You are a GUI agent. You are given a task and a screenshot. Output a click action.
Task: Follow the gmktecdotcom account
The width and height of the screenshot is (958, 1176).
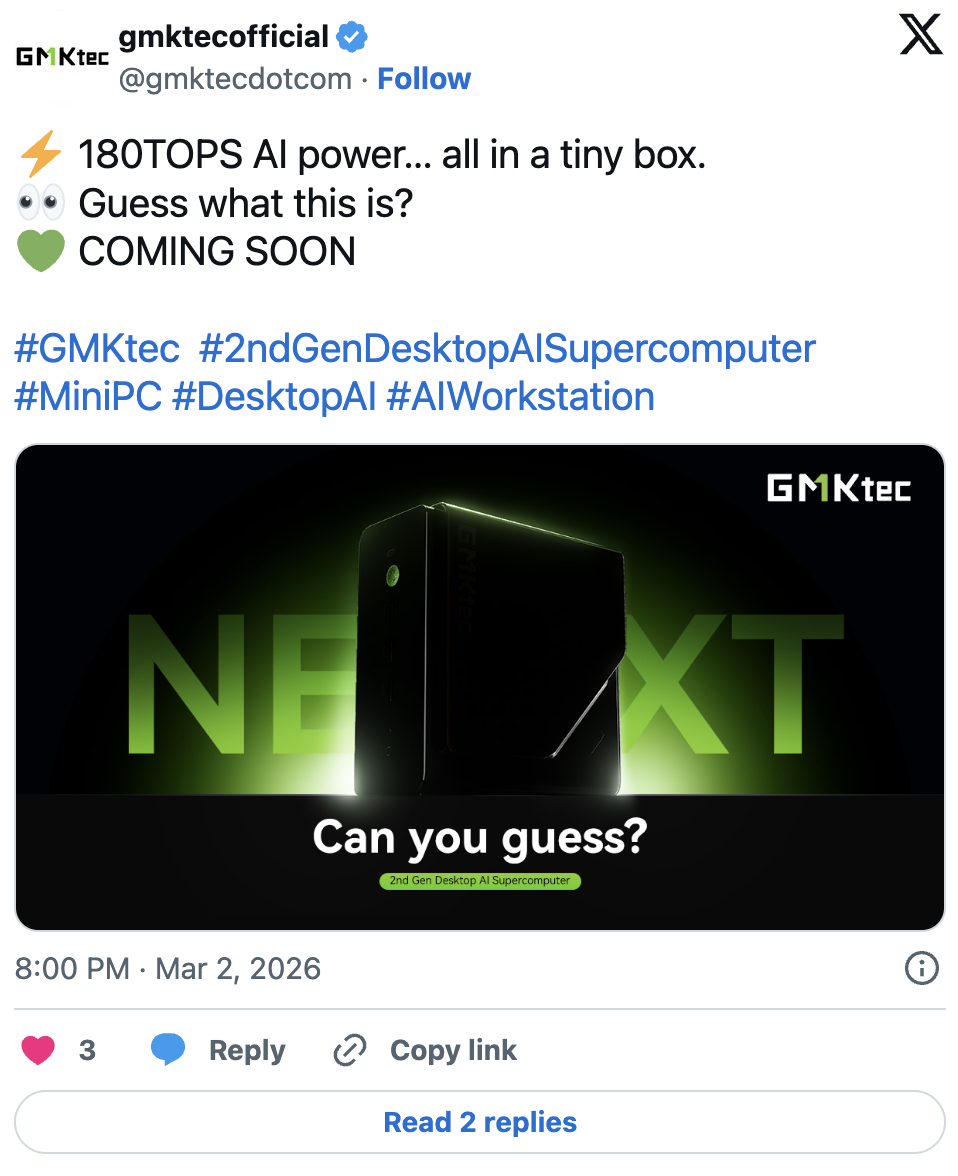[x=424, y=79]
